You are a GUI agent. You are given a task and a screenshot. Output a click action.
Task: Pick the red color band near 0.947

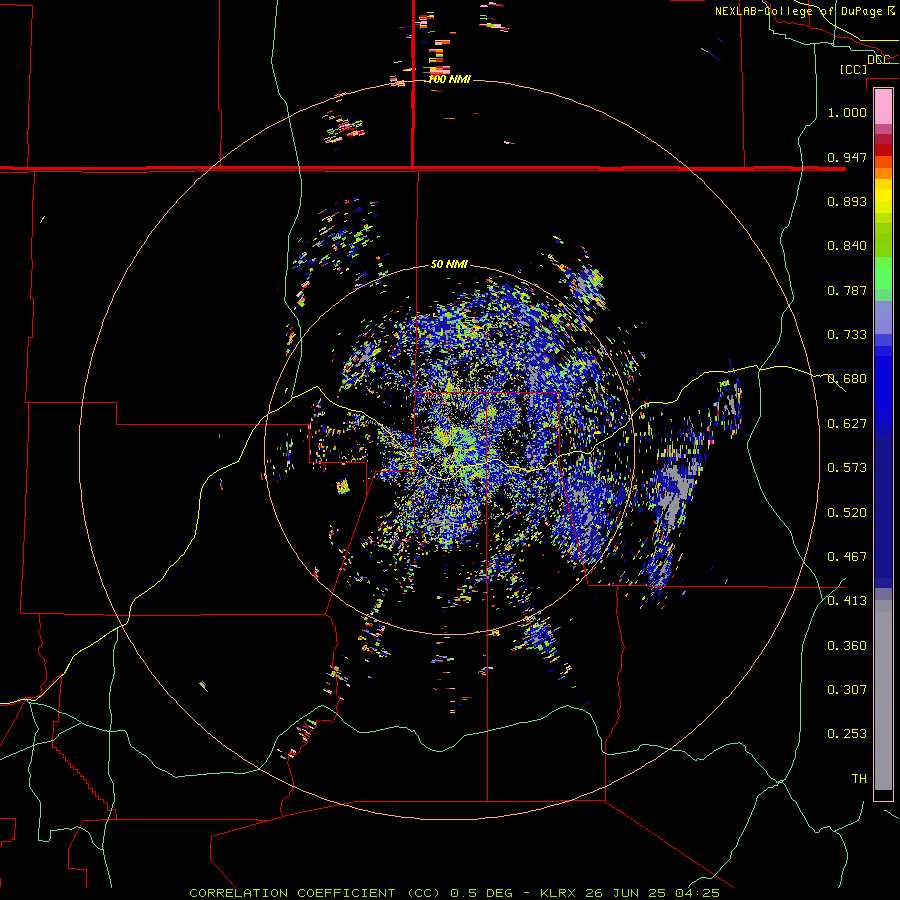[x=883, y=149]
